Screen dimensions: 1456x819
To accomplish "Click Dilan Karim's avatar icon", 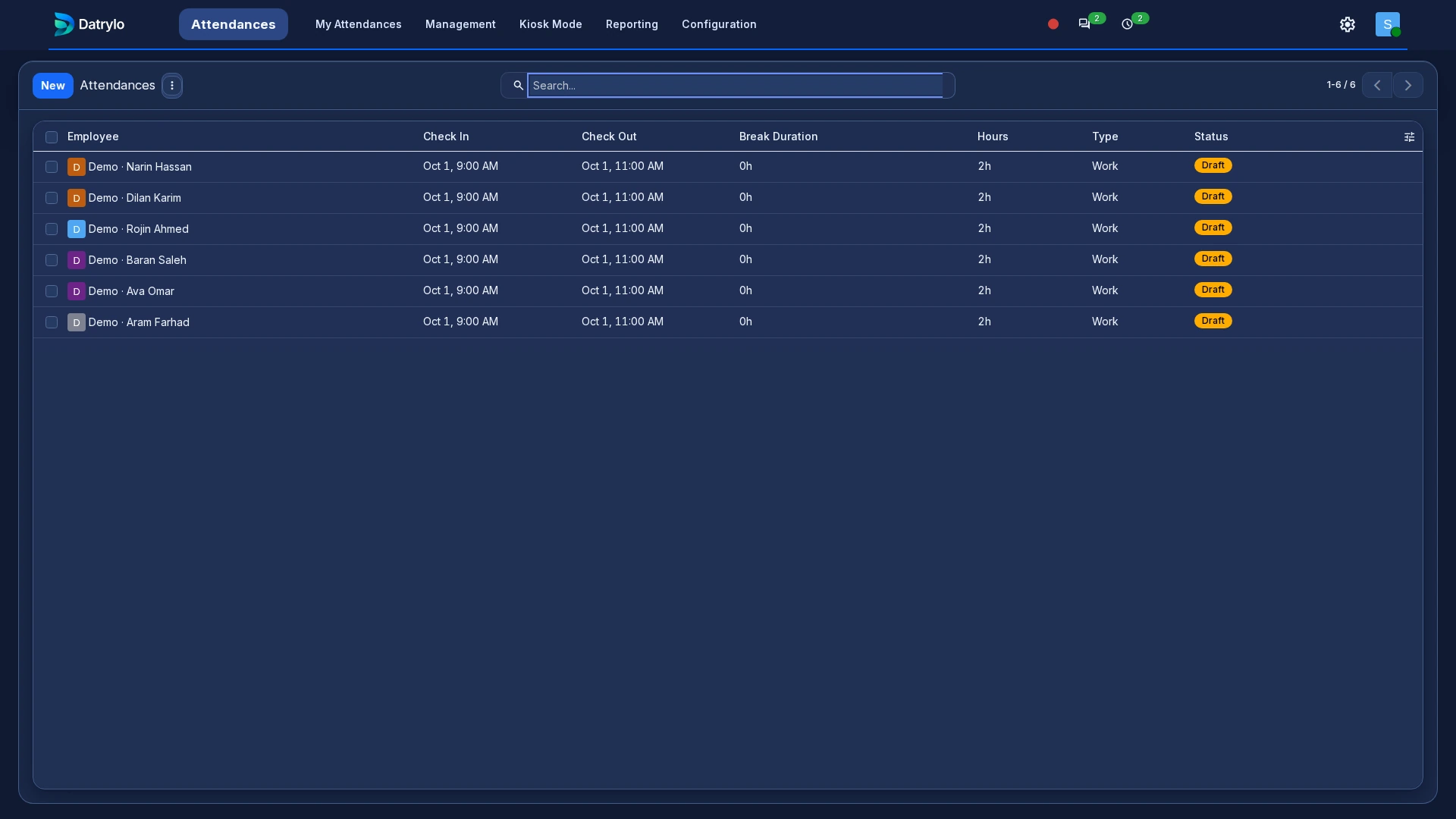I will 76,198.
